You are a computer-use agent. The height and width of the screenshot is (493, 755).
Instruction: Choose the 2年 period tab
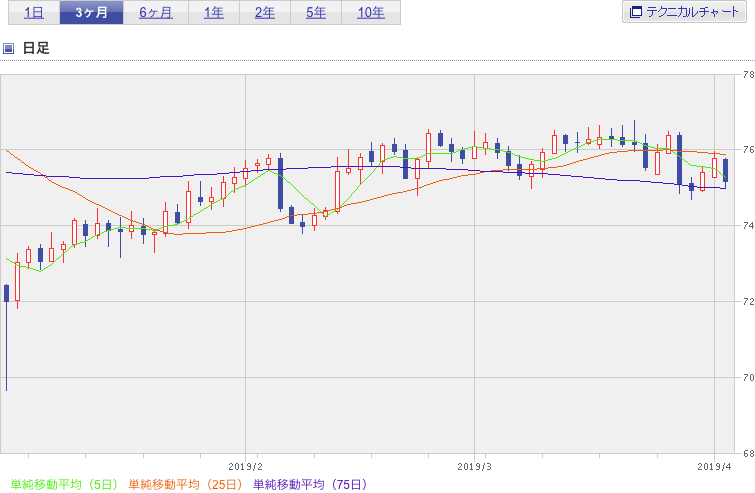265,13
